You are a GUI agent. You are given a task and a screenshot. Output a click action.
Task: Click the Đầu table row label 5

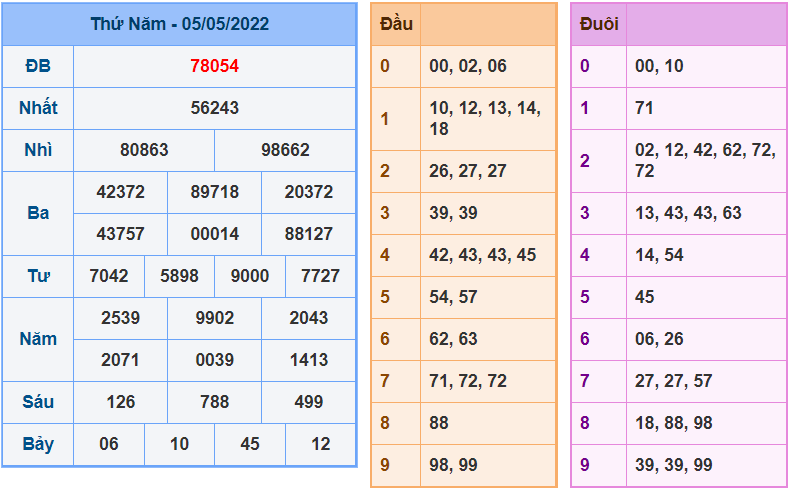tap(385, 297)
